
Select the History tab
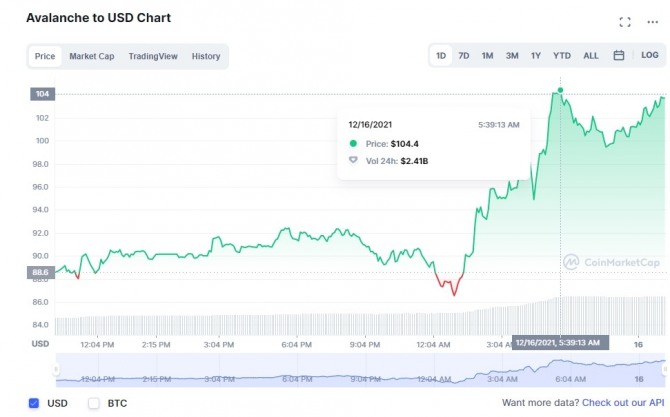coord(206,57)
